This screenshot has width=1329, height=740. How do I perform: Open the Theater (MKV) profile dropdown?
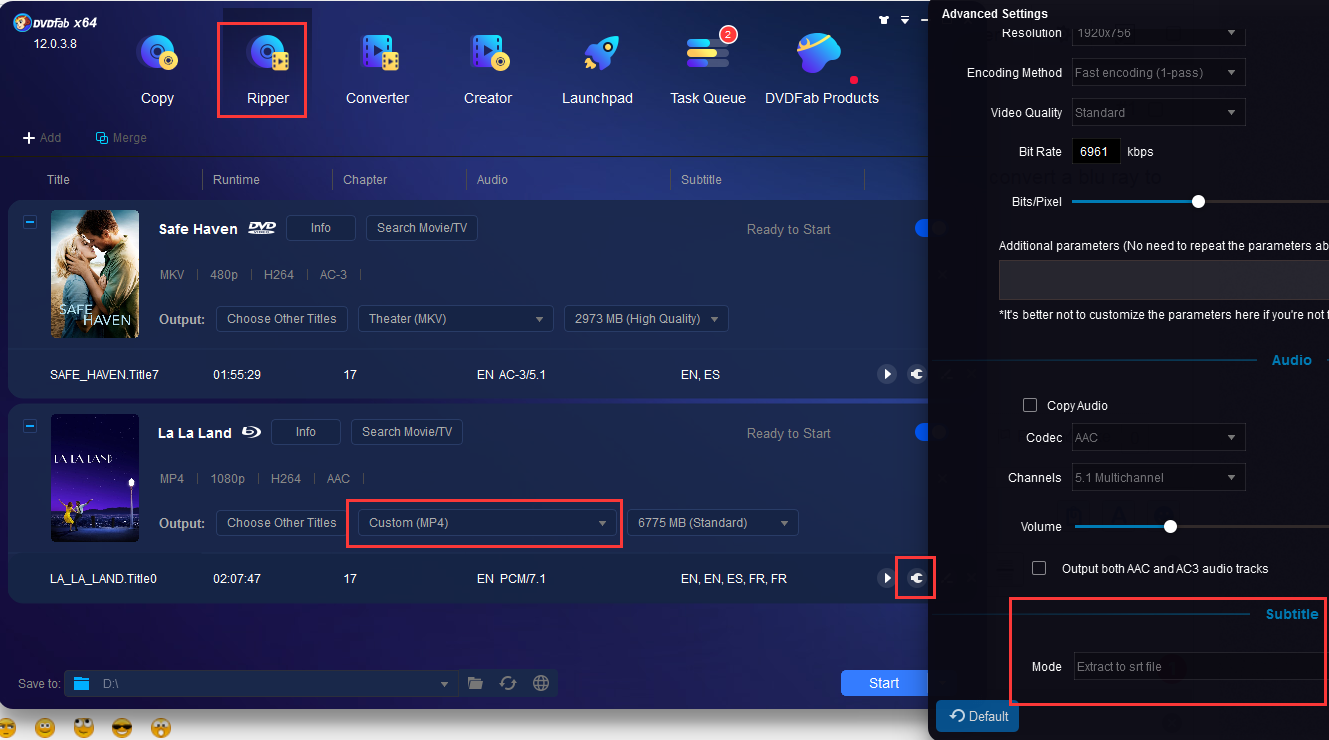pyautogui.click(x=455, y=319)
